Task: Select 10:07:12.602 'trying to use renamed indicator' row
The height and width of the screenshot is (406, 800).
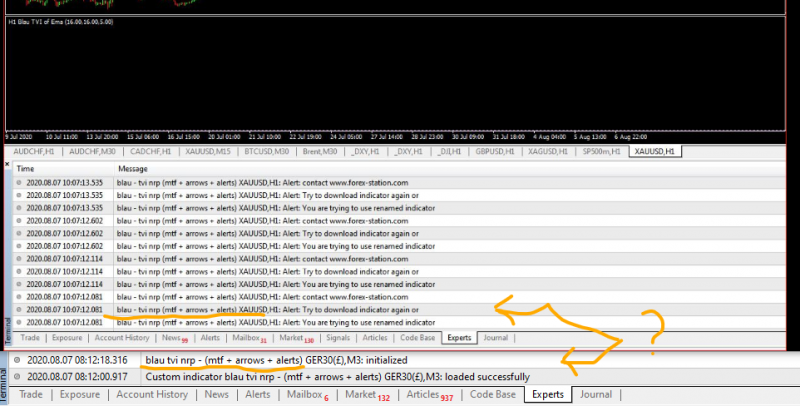Action: coord(399,246)
